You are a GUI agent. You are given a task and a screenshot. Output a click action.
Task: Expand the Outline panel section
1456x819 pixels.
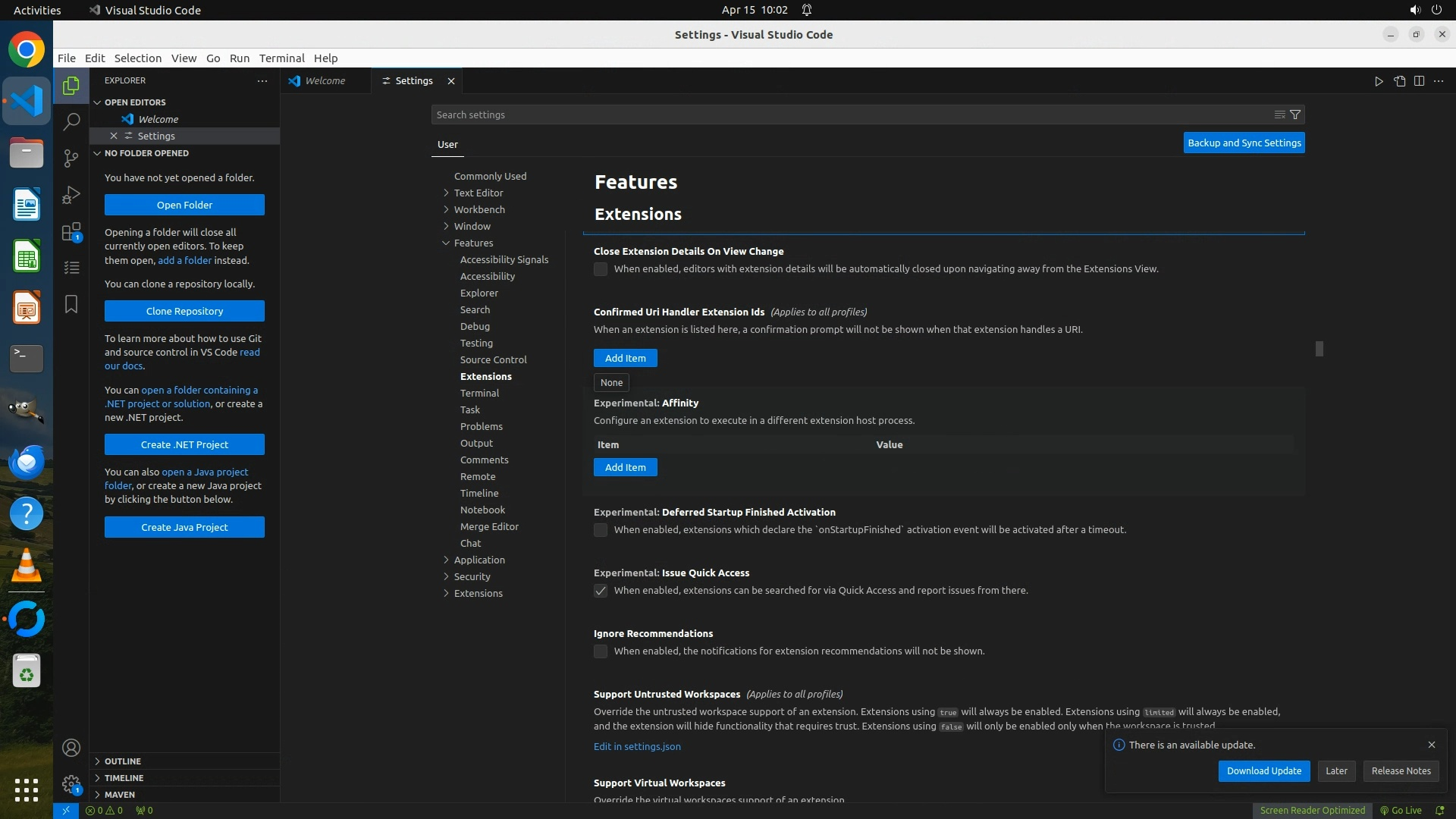point(123,761)
